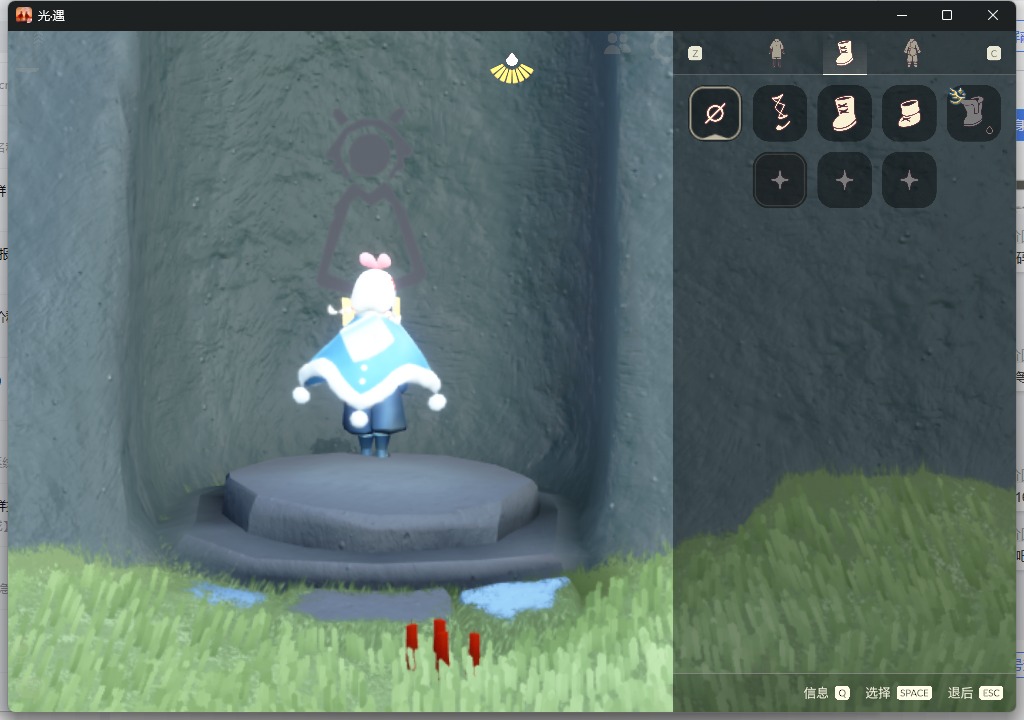Open the friends silhouette icon
1024x720 pixels.
[x=617, y=44]
